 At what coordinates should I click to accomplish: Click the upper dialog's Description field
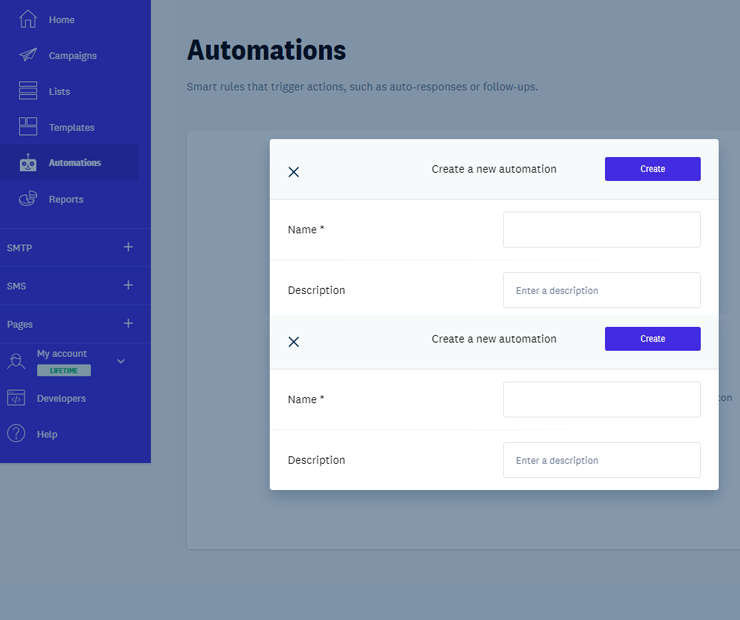(x=601, y=290)
